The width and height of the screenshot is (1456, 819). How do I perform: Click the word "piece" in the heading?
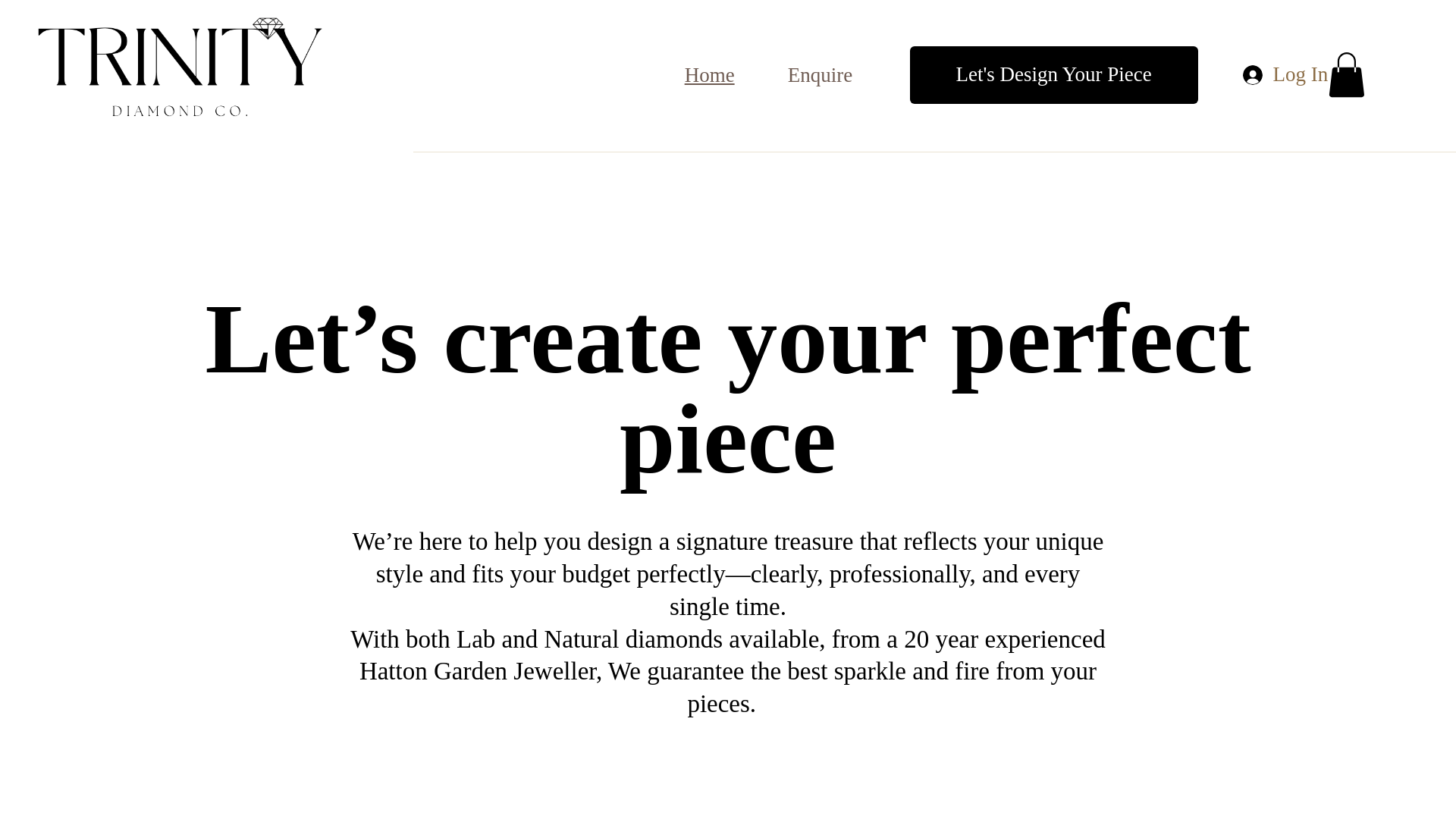point(727,441)
